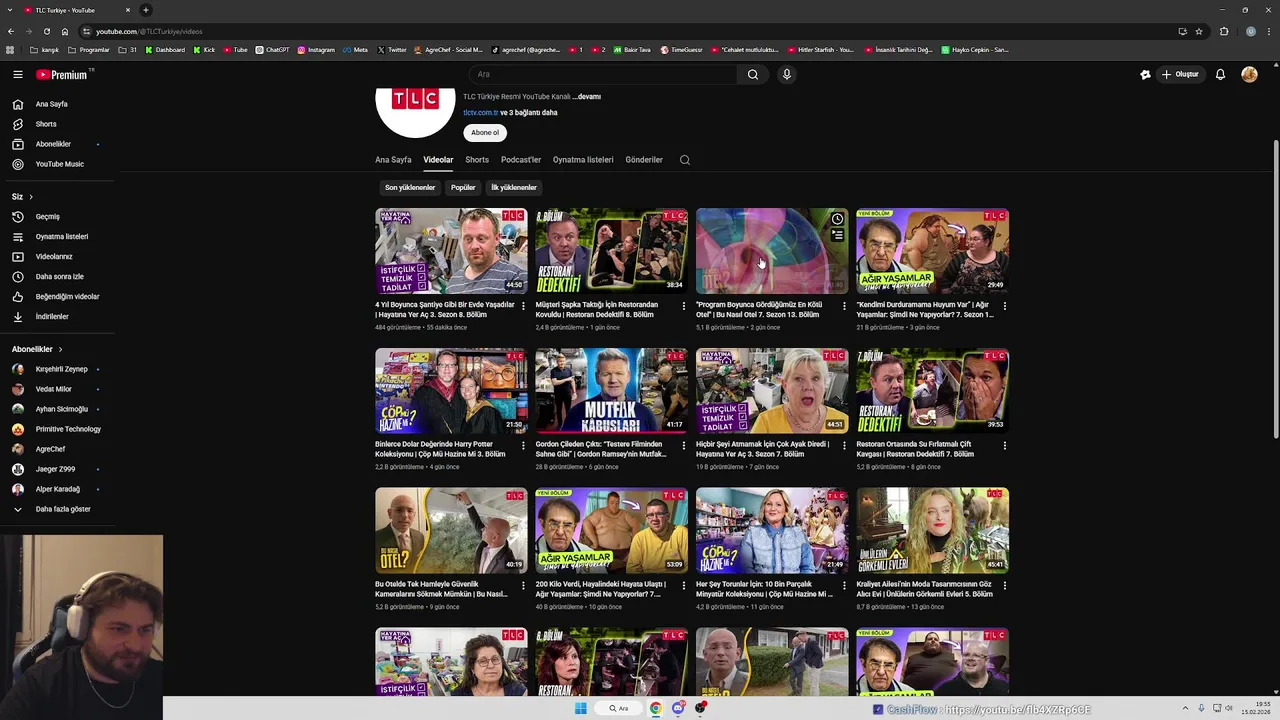The width and height of the screenshot is (1280, 720).
Task: Open Oynatma listeleri in the sidebar
Action: (62, 237)
